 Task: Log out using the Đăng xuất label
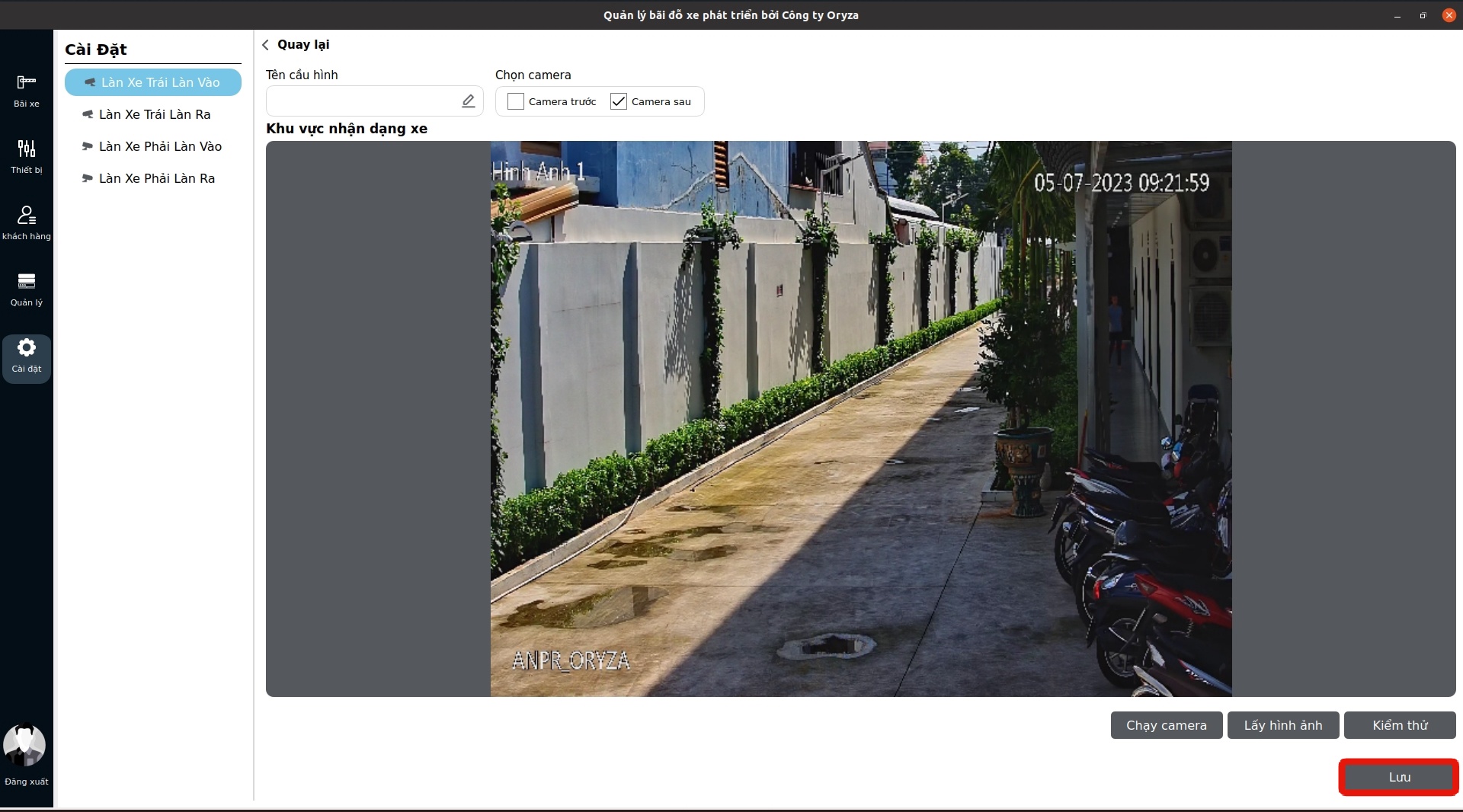27,782
